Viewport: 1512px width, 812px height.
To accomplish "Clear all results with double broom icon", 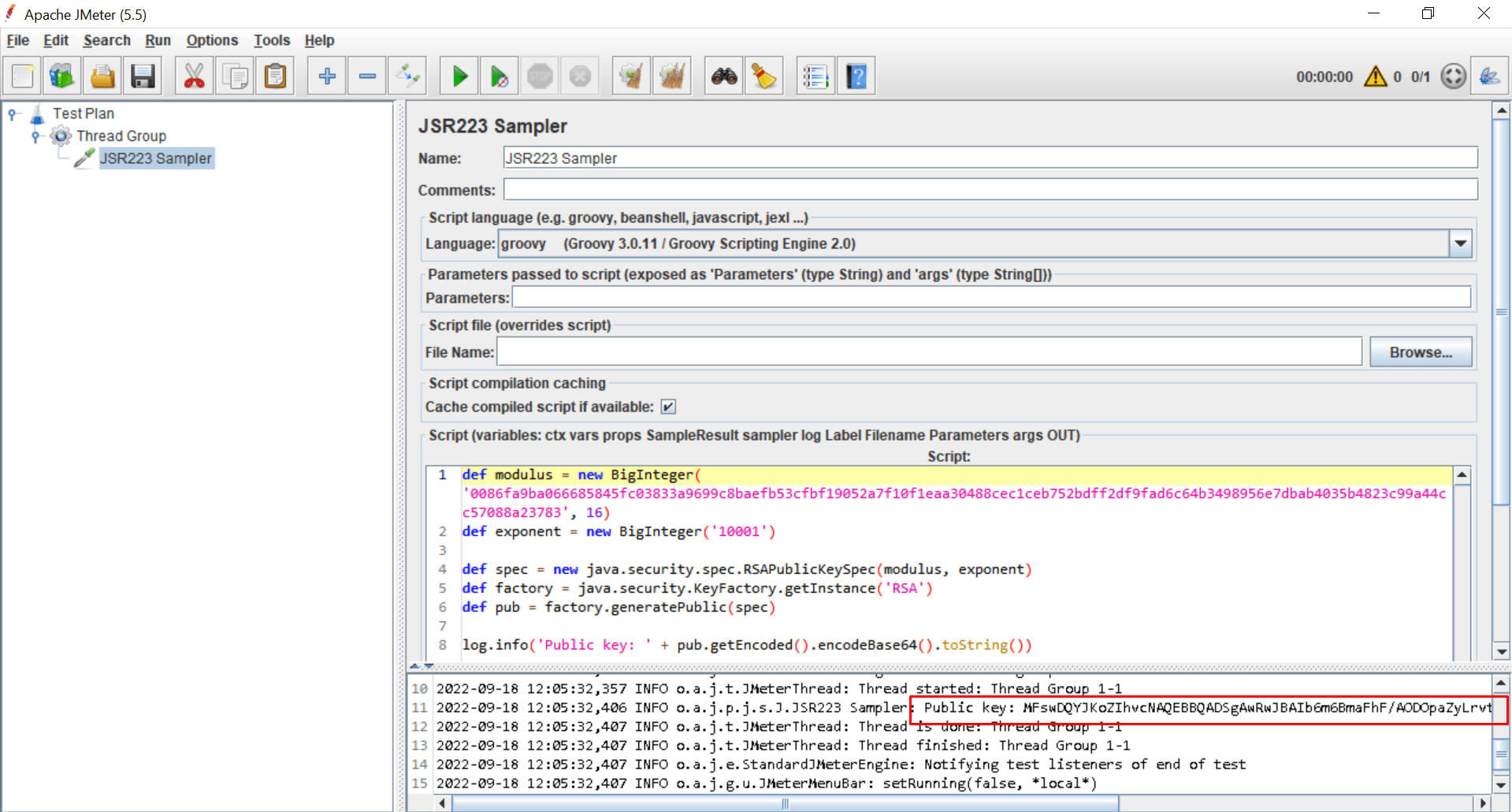I will (x=672, y=76).
